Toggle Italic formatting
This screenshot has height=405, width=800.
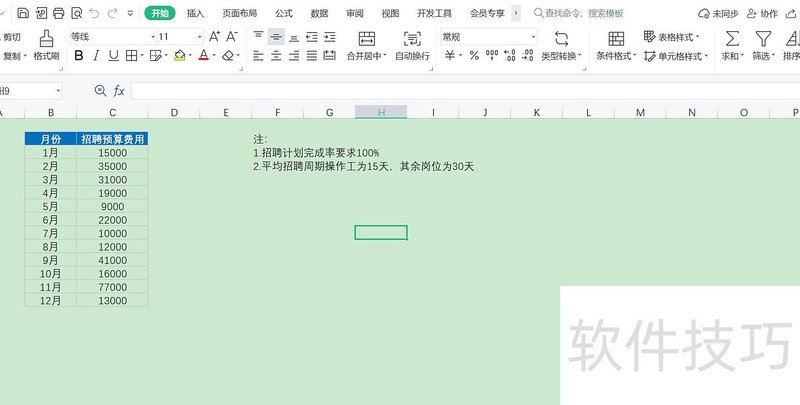[x=95, y=56]
